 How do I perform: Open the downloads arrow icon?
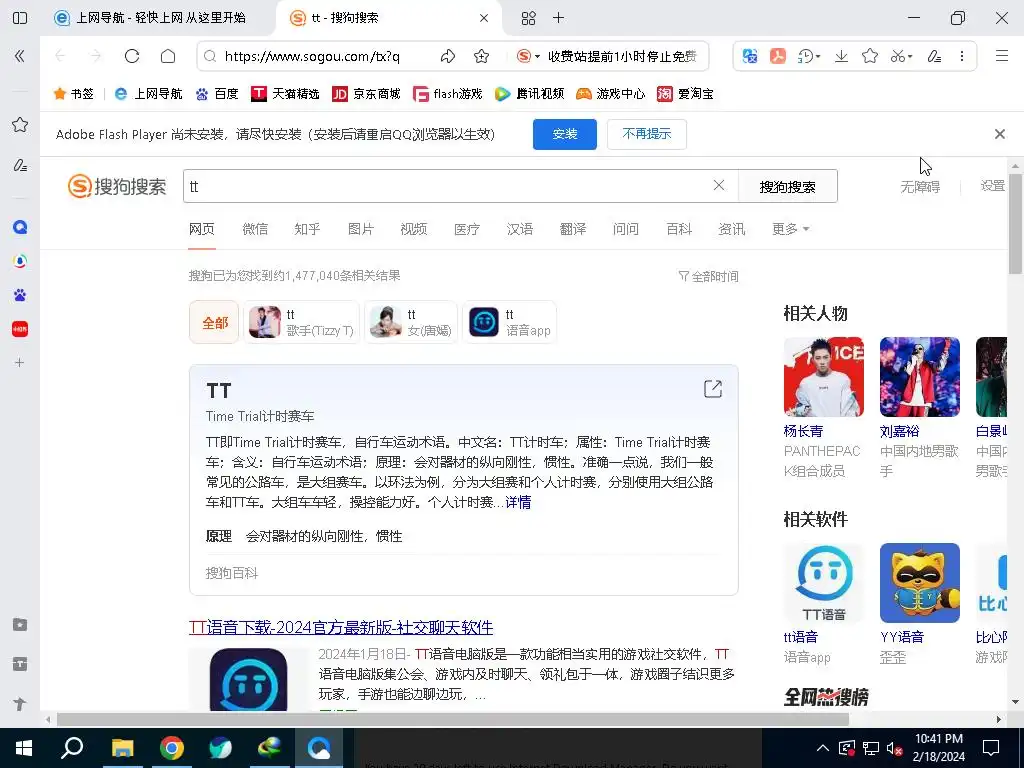pos(841,56)
